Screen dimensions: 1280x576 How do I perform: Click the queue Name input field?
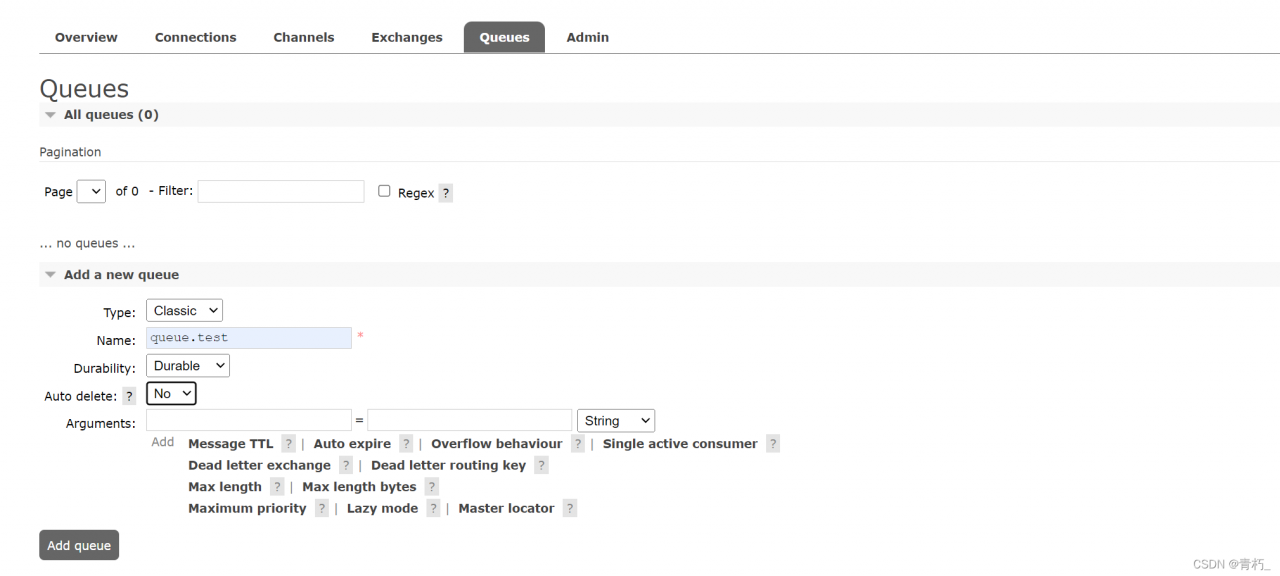249,338
